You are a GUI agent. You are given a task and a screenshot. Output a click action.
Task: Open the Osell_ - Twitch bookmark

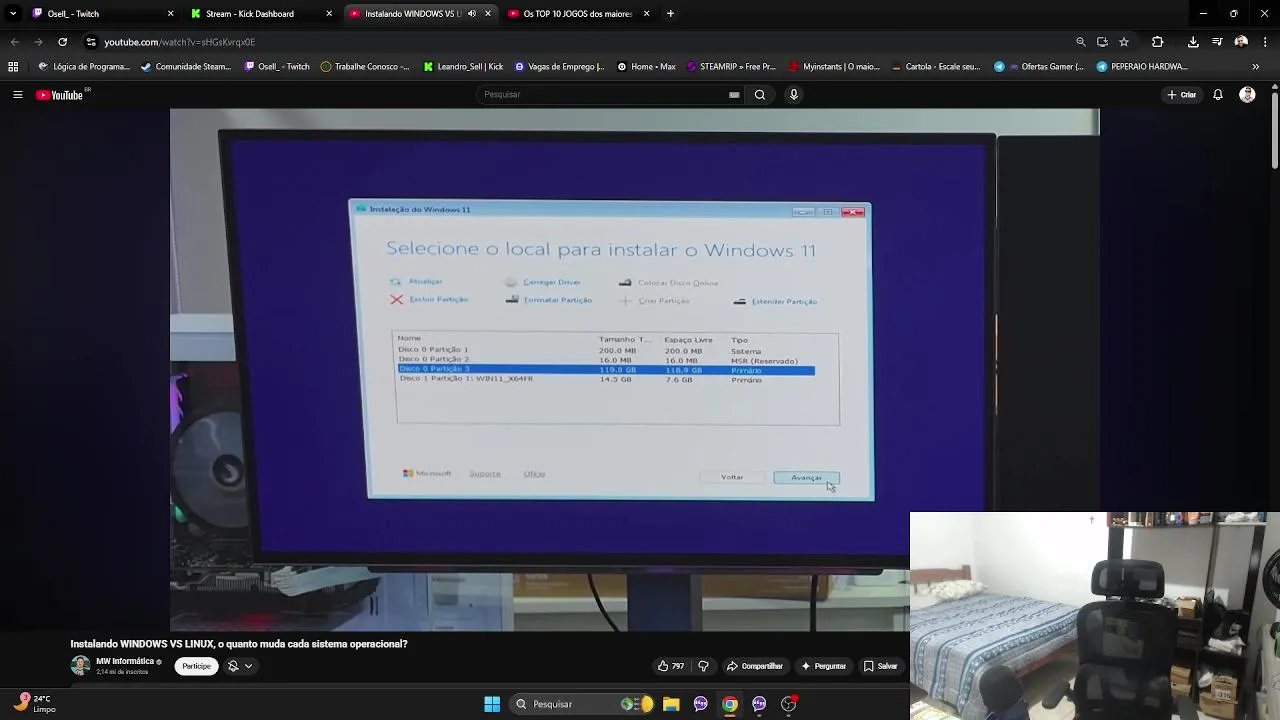point(277,67)
